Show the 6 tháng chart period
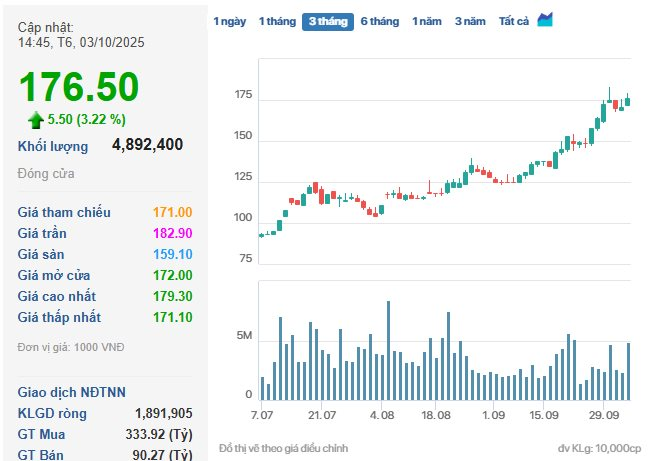This screenshot has height=461, width=652. [x=380, y=21]
